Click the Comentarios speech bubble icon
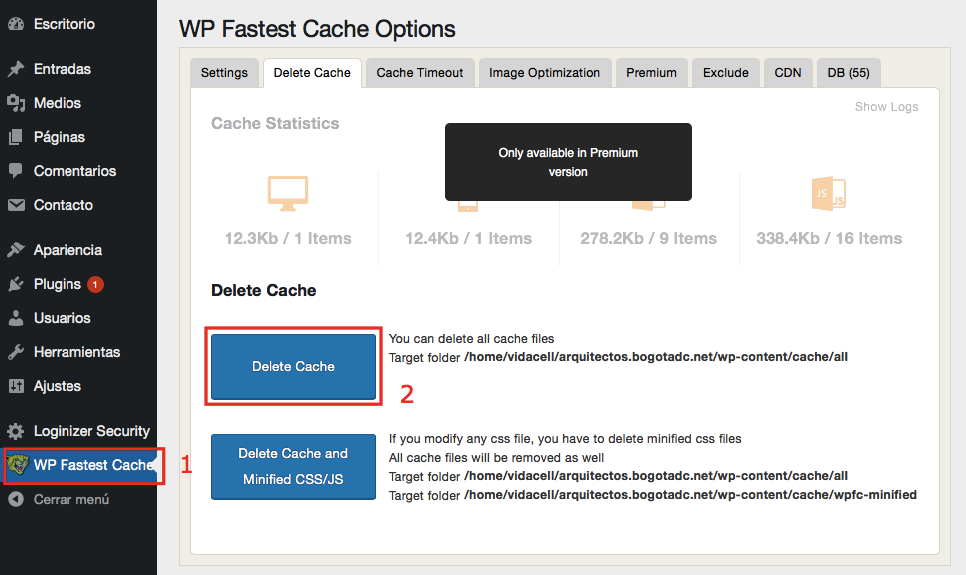Image resolution: width=966 pixels, height=575 pixels. (16, 171)
